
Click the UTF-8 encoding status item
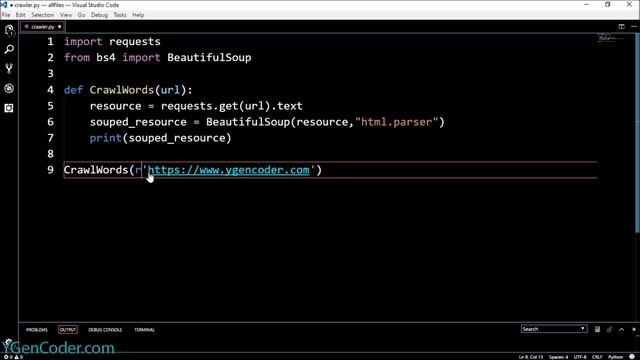(x=580, y=357)
